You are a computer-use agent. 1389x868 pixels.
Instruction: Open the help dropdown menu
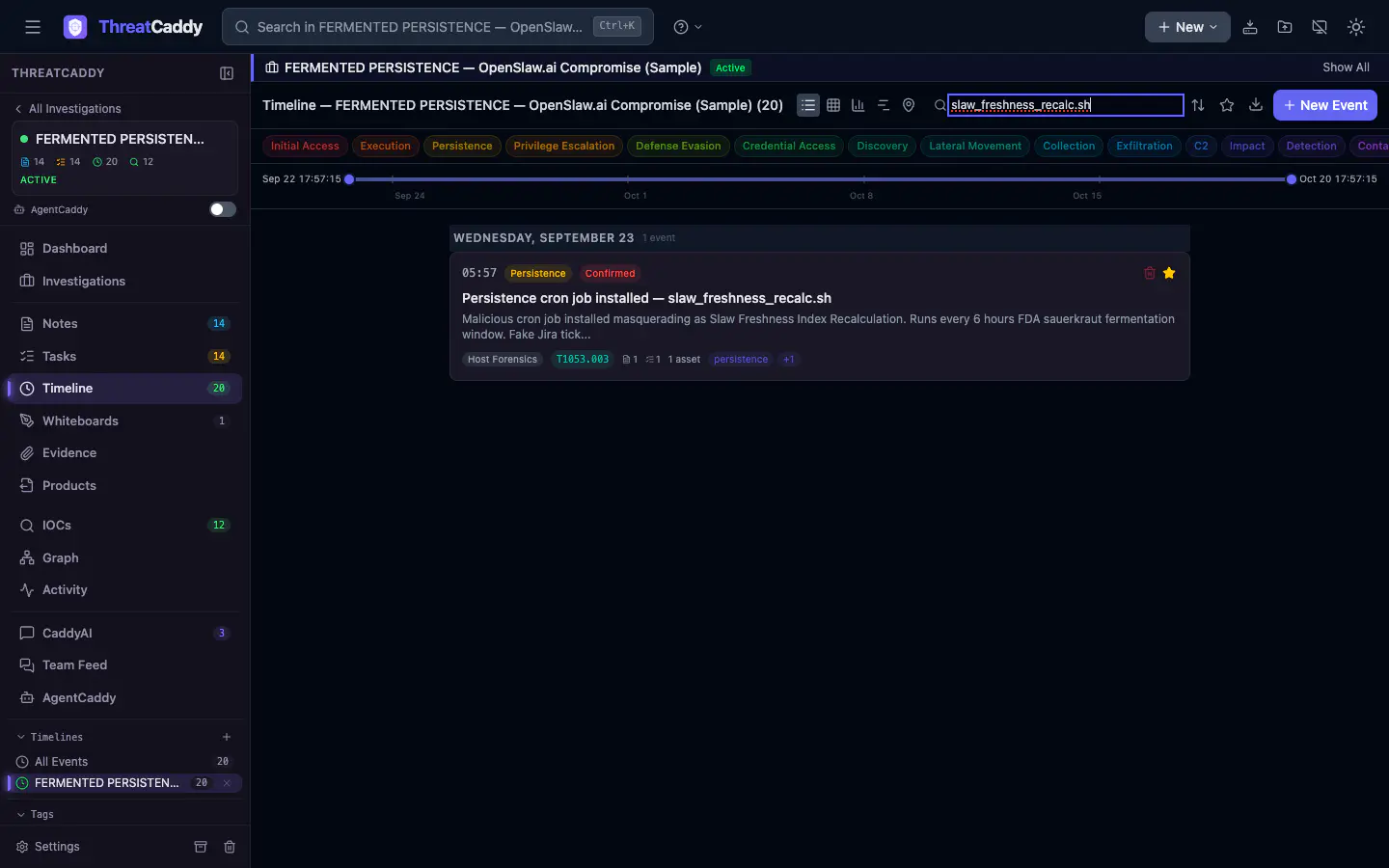[688, 27]
